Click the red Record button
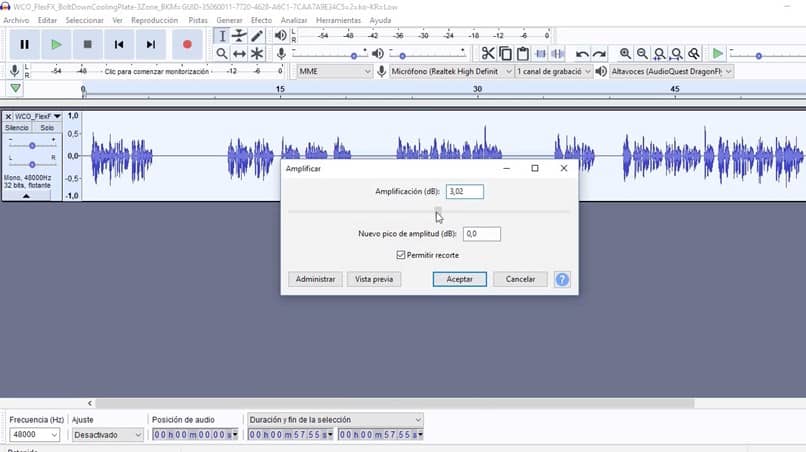Viewport: 806px width, 452px height. coord(187,44)
